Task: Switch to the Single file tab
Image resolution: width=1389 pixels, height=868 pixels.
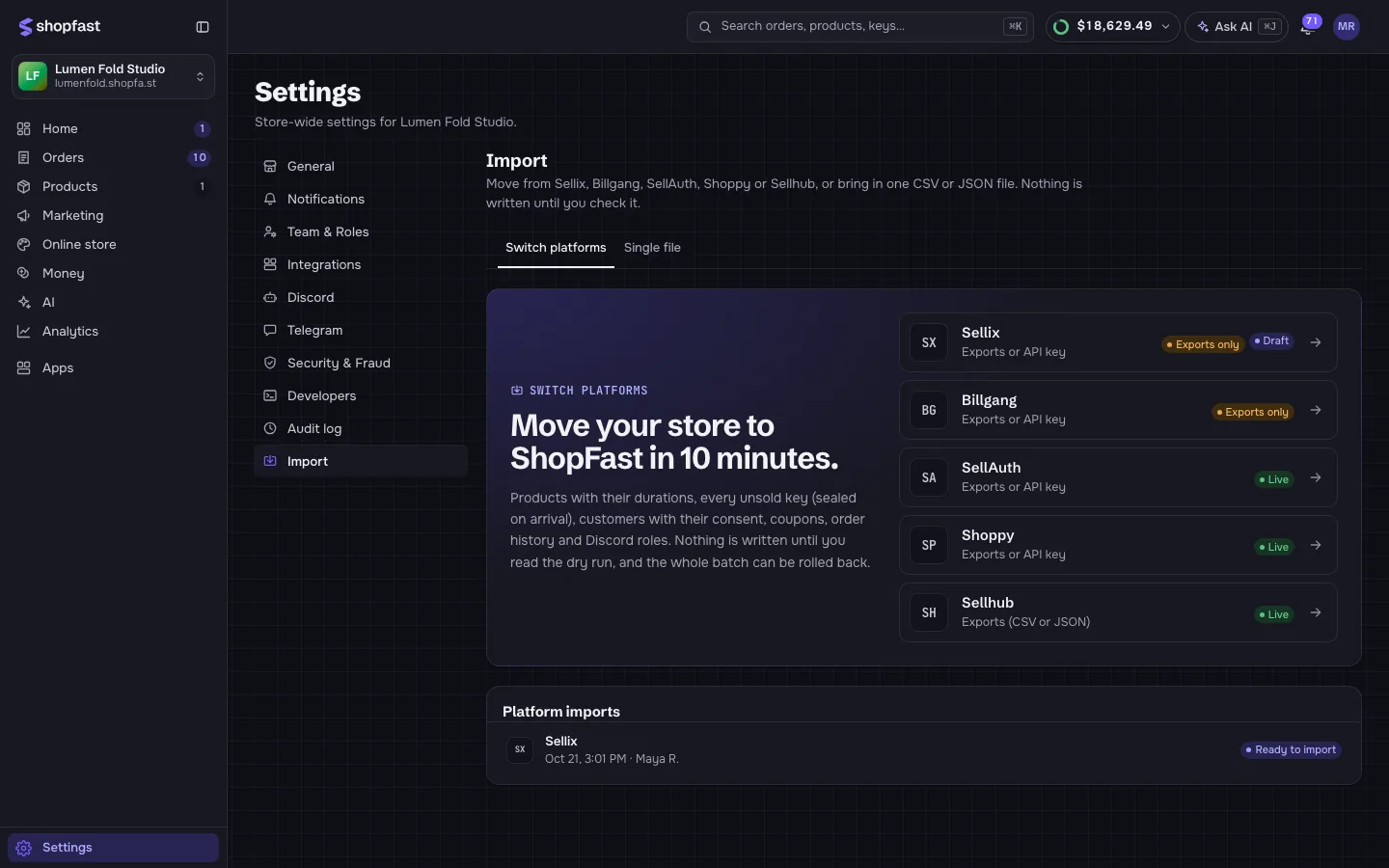Action: [652, 248]
